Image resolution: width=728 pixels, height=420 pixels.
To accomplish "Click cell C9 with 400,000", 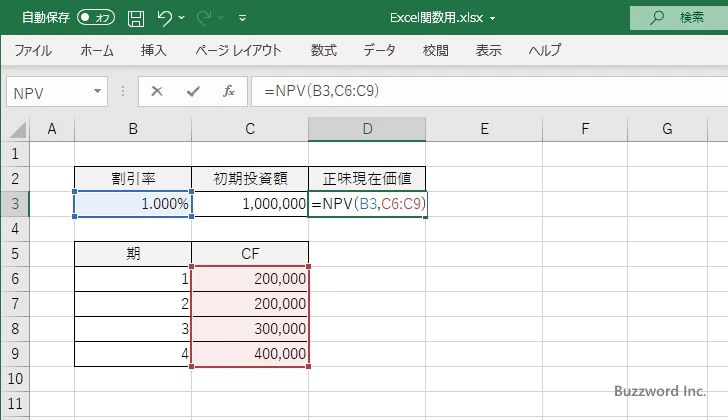I will (x=250, y=354).
